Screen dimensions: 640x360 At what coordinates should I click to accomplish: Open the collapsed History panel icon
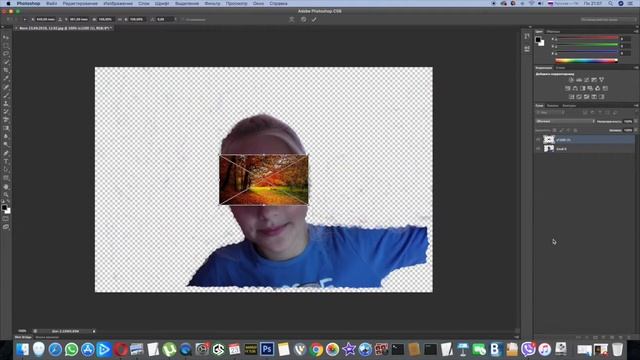click(x=527, y=37)
